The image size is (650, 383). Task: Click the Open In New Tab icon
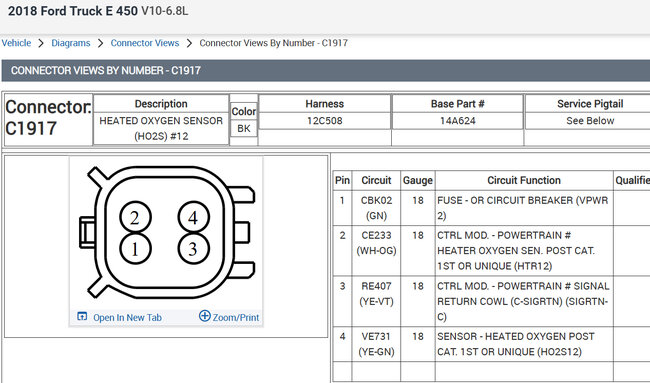(82, 317)
